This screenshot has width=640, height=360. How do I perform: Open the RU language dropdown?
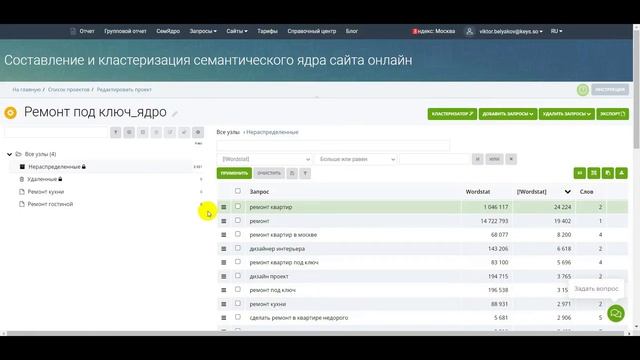(x=556, y=31)
